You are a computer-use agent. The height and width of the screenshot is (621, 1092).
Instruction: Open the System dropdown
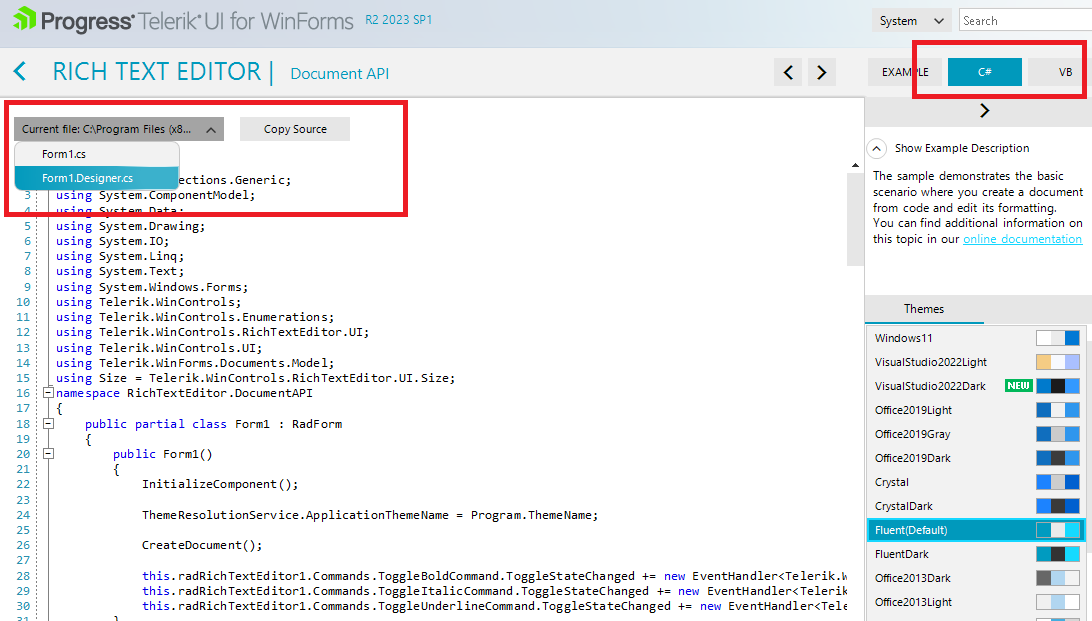pos(912,21)
